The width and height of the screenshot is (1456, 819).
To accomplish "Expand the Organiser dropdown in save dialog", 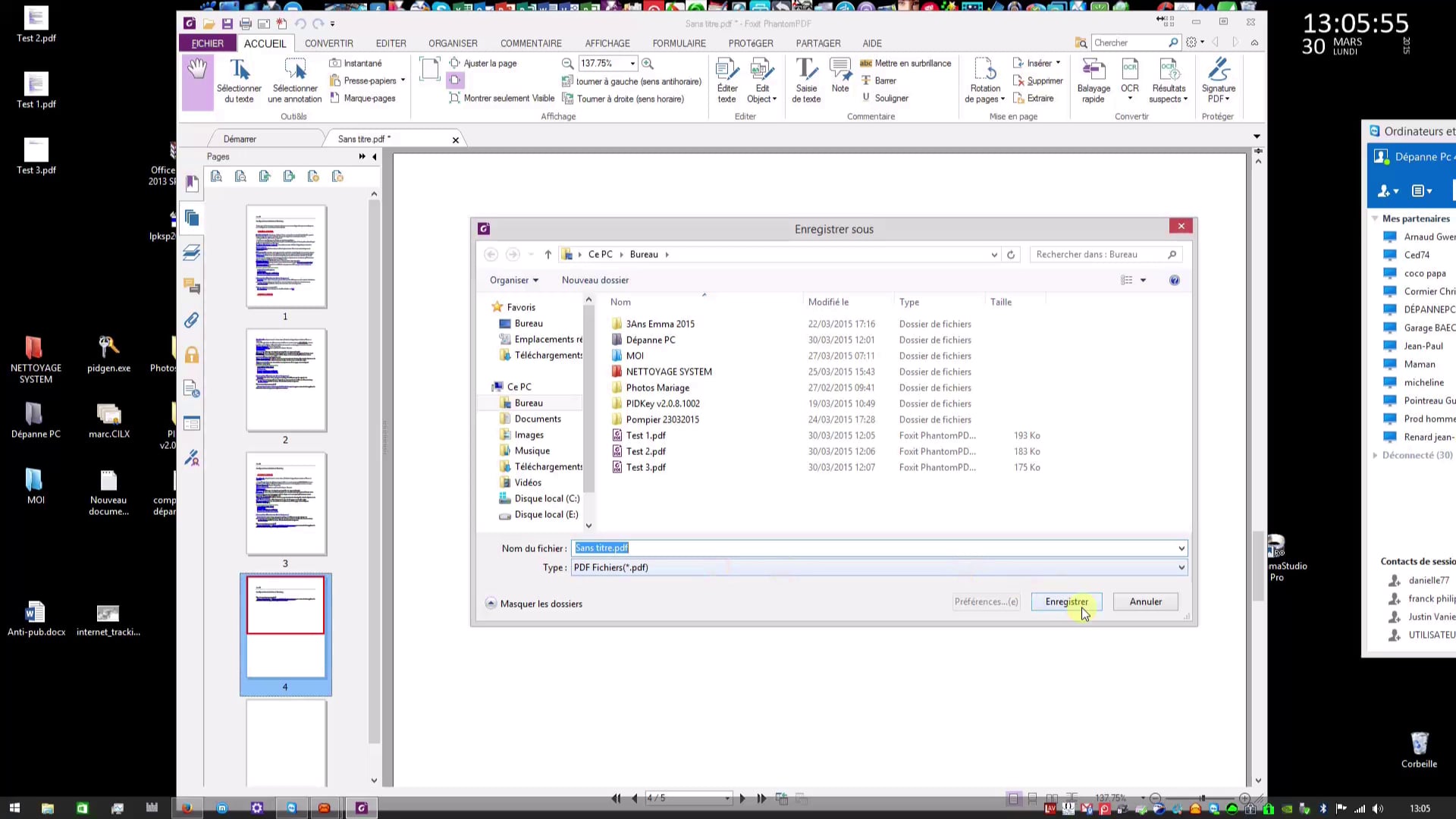I will pyautogui.click(x=513, y=280).
